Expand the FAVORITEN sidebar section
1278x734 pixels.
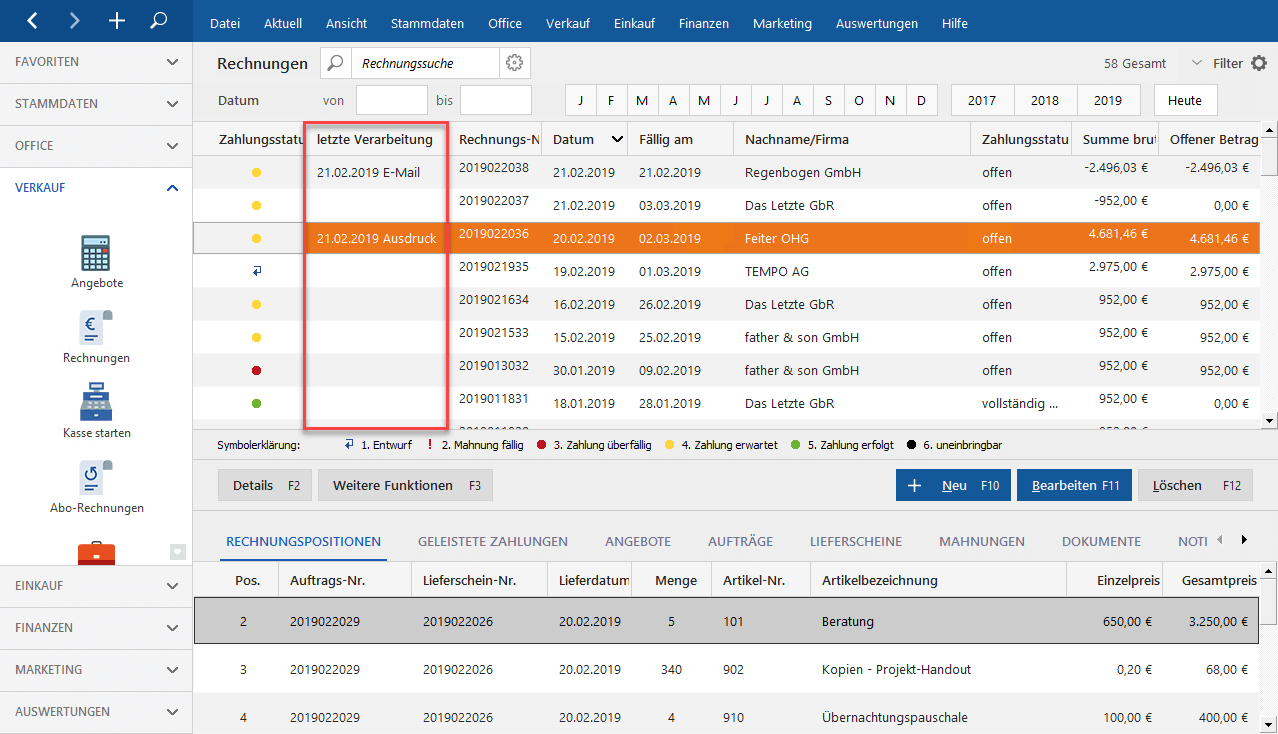(x=96, y=62)
